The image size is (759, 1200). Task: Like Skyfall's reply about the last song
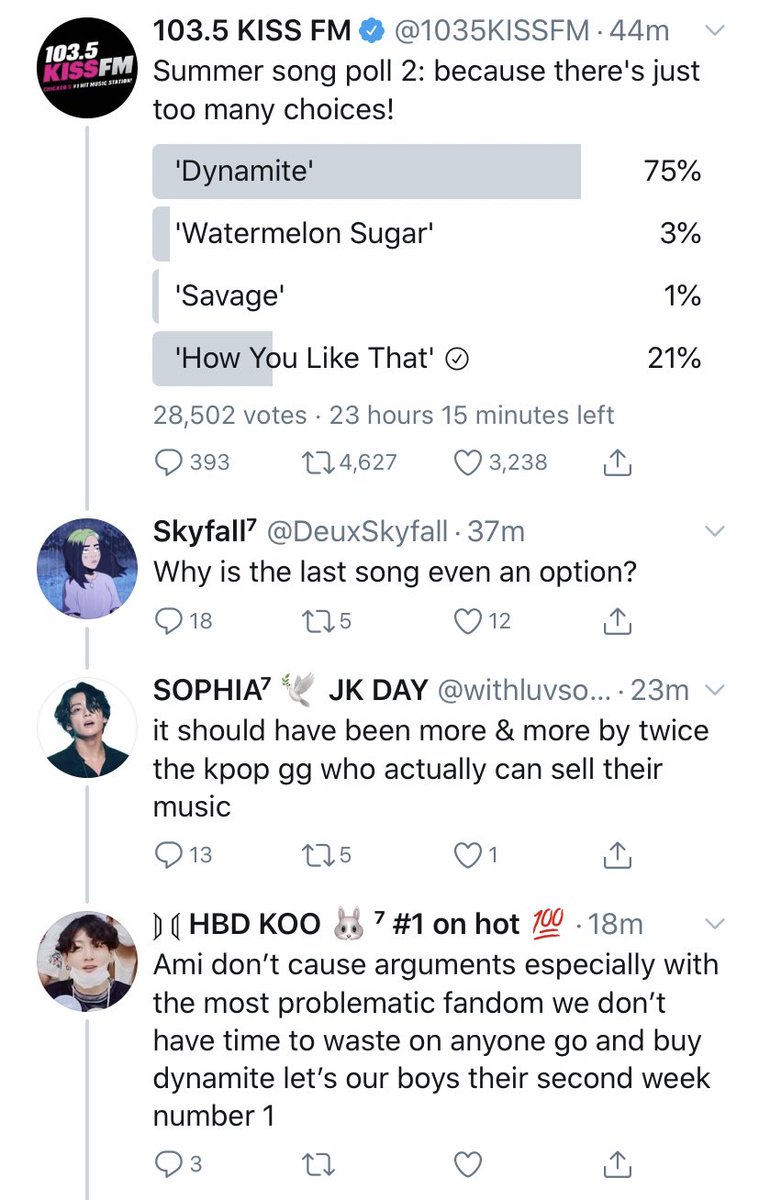482,621
